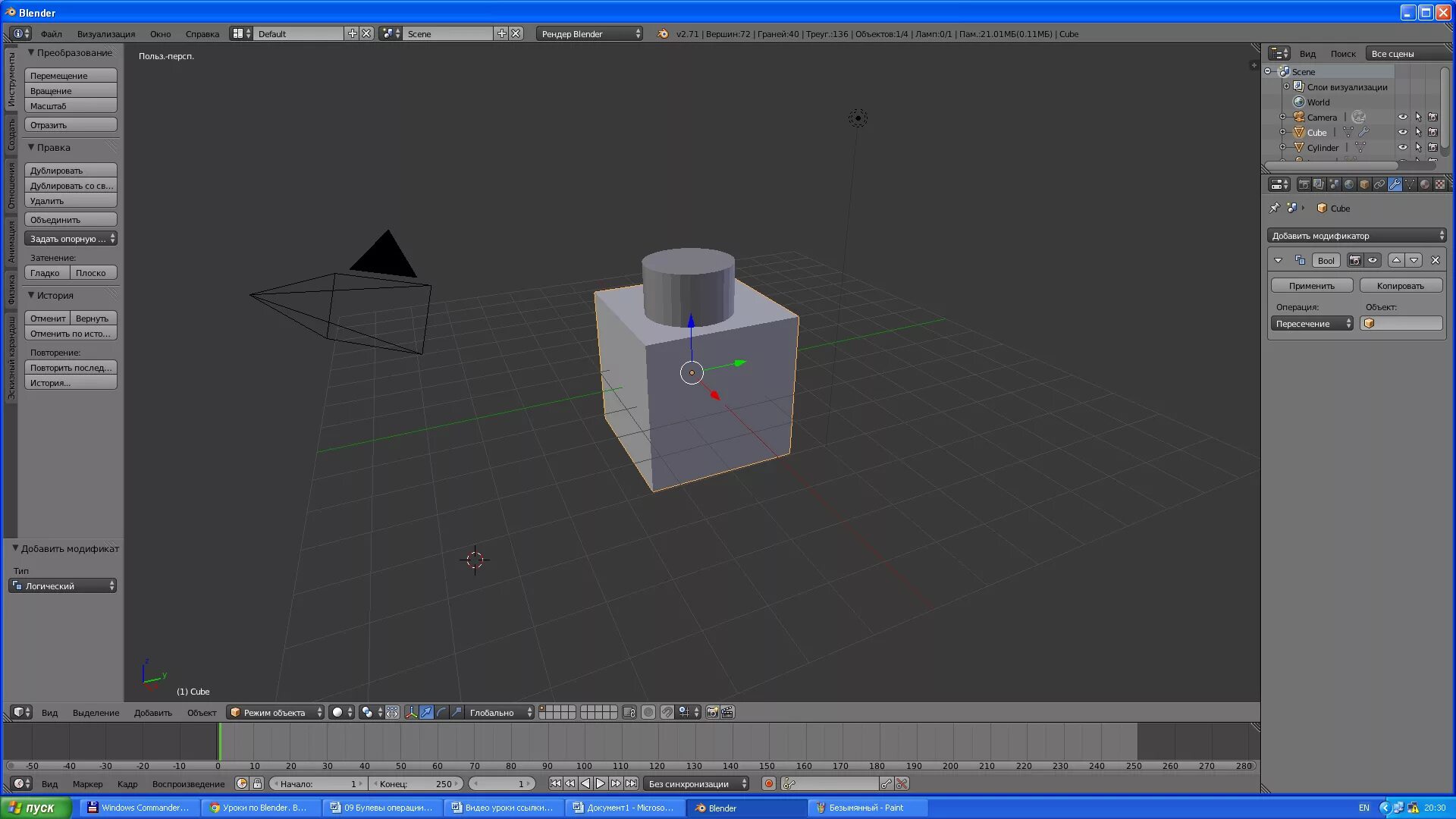Viewport: 1456px width, 819px height.
Task: Remove the Bool modifier with X
Action: click(1435, 260)
